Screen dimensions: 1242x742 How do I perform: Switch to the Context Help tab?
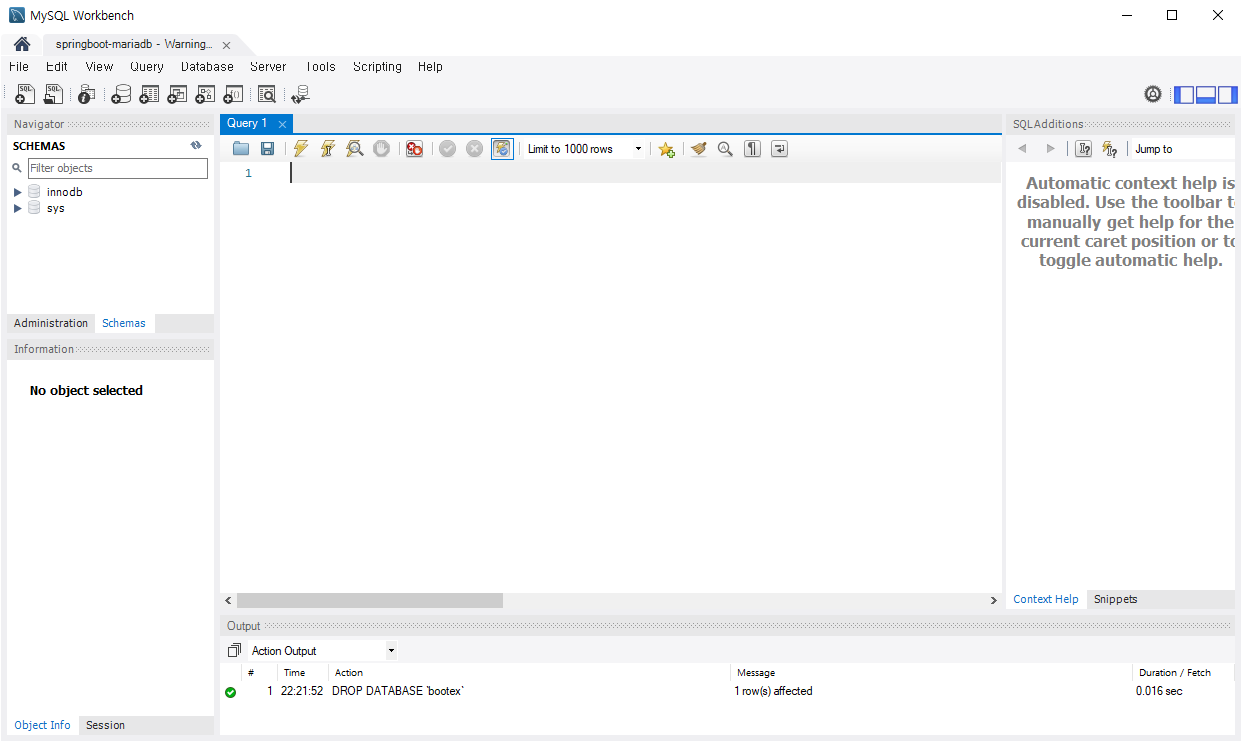[1046, 599]
